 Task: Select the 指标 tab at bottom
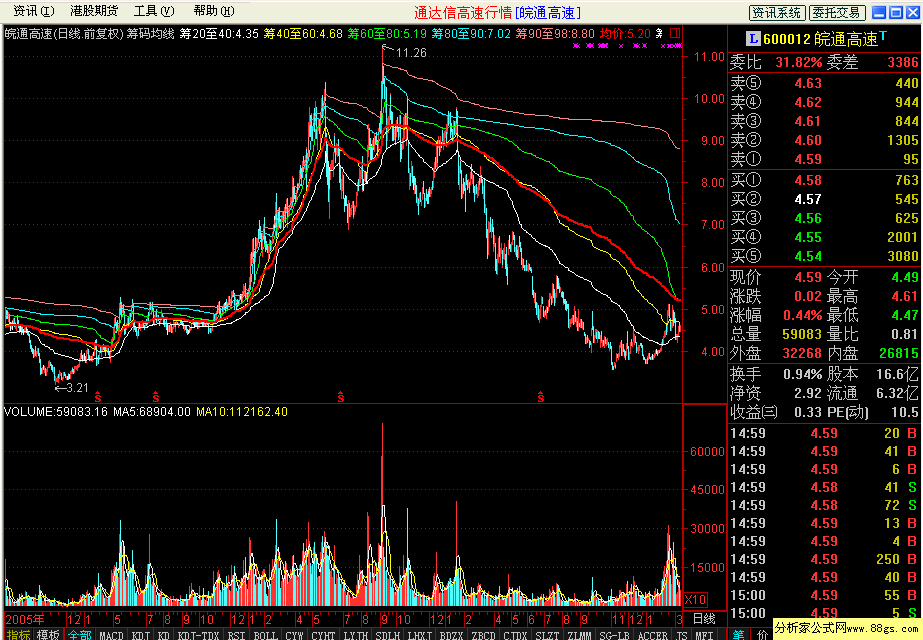19,635
